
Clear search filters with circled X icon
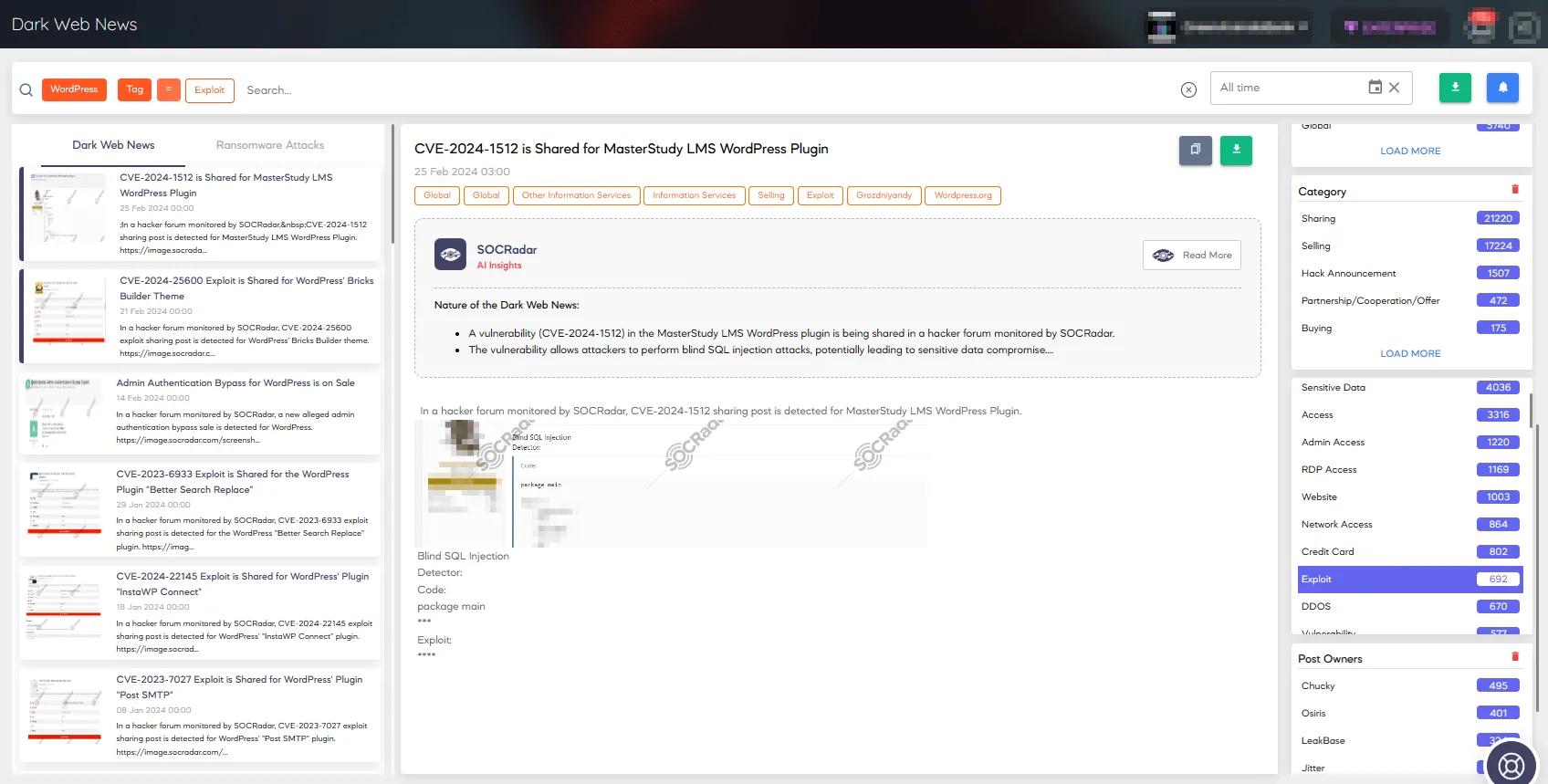1188,89
